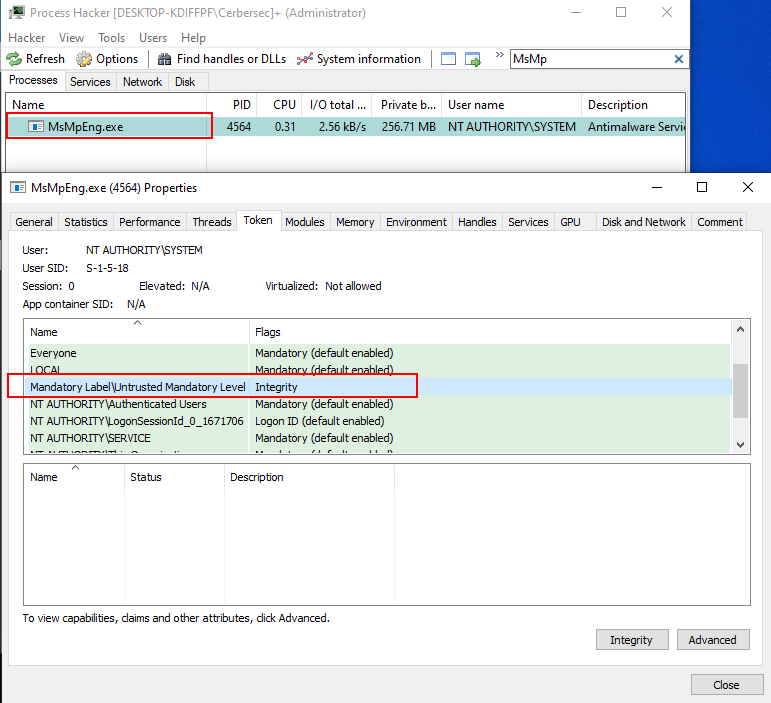This screenshot has width=771, height=703.
Task: Minimize the Process Hacker main window
Action: [x=576, y=12]
